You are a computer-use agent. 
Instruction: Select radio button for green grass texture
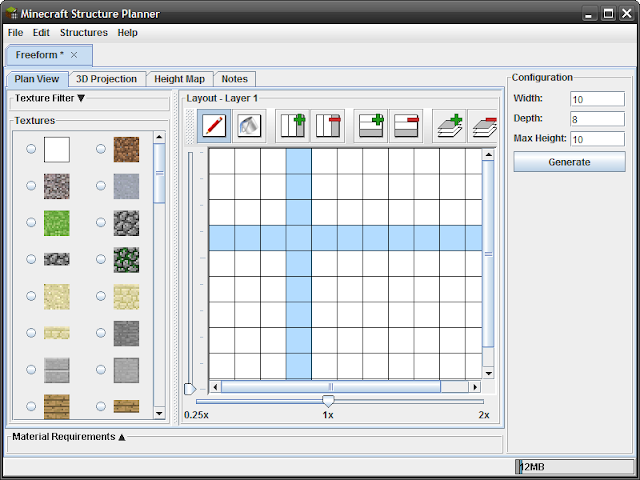(x=31, y=222)
